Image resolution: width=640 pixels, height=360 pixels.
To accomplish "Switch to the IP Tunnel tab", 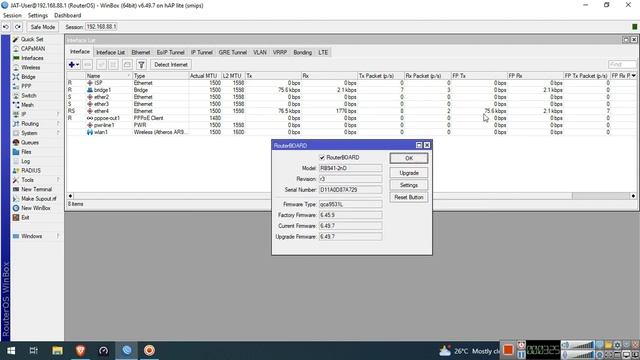I will click(202, 53).
